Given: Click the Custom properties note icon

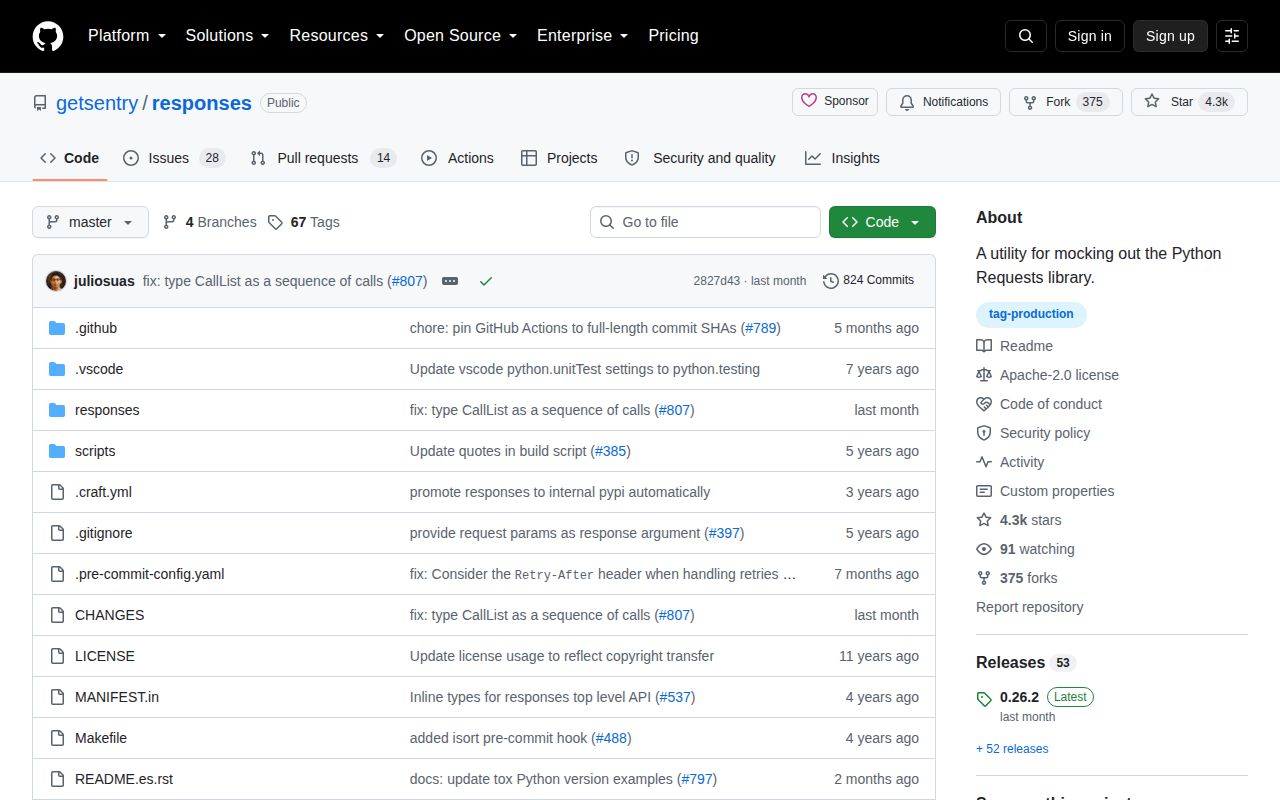Looking at the screenshot, I should [984, 491].
